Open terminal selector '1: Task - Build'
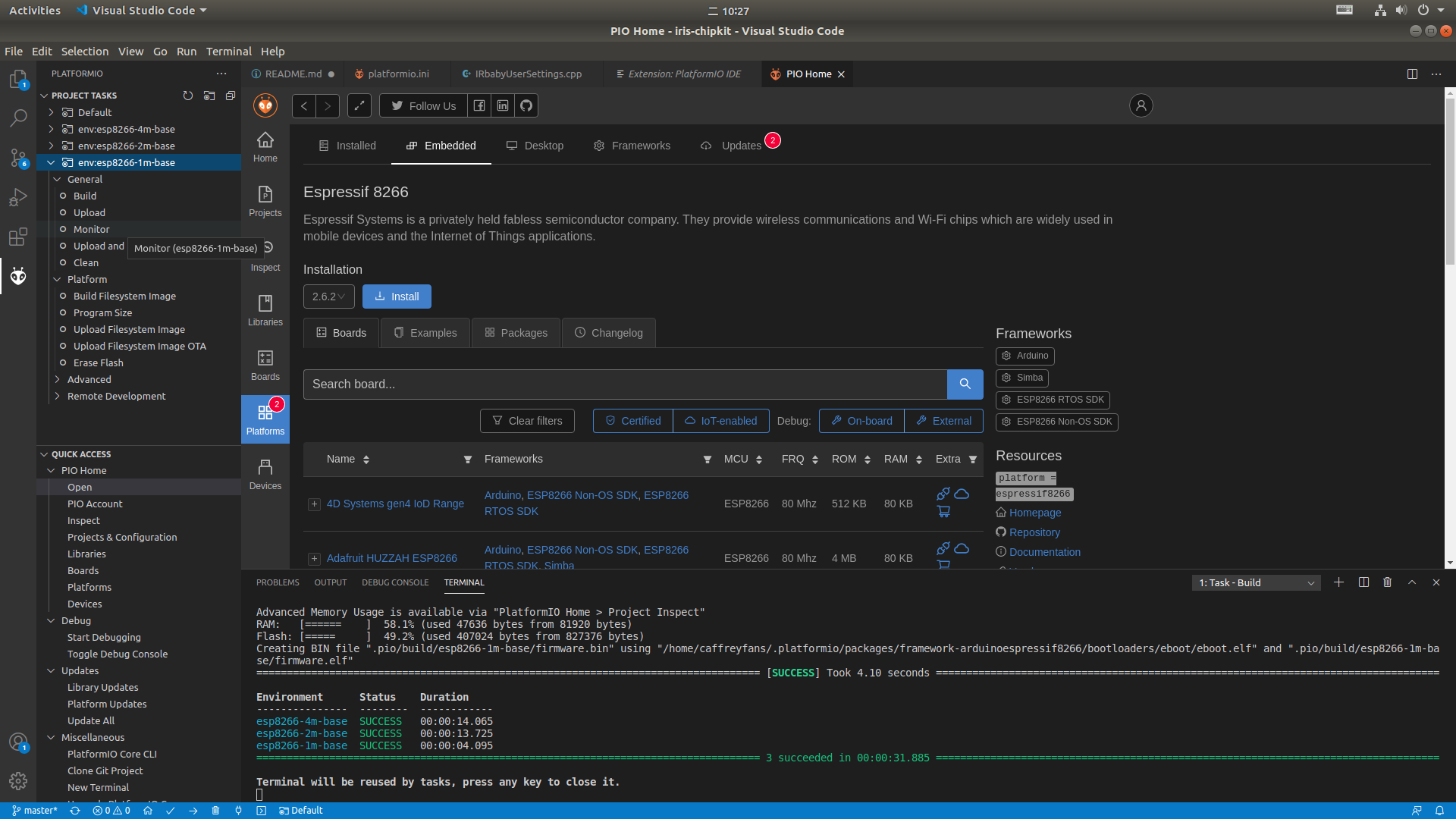This screenshot has width=1456, height=819. (x=1256, y=582)
